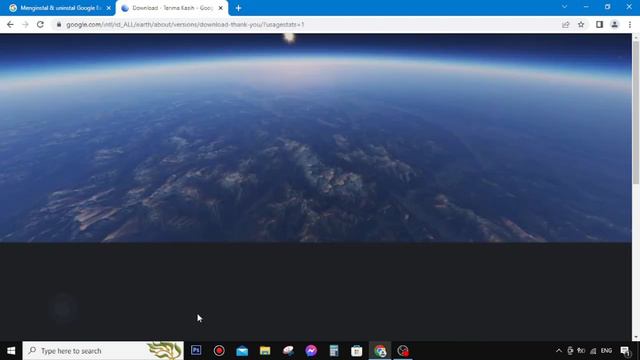Open the Chrome side panel
This screenshot has height=360, width=640.
coord(599,24)
